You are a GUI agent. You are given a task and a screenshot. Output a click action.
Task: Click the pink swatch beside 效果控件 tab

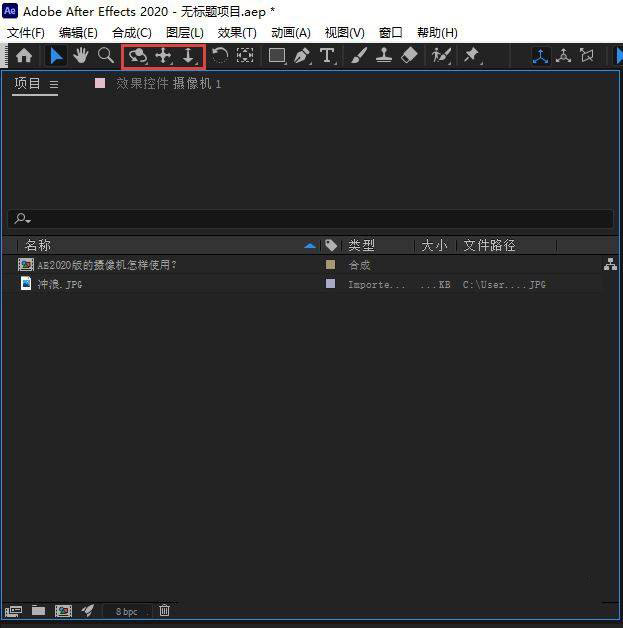pyautogui.click(x=100, y=83)
